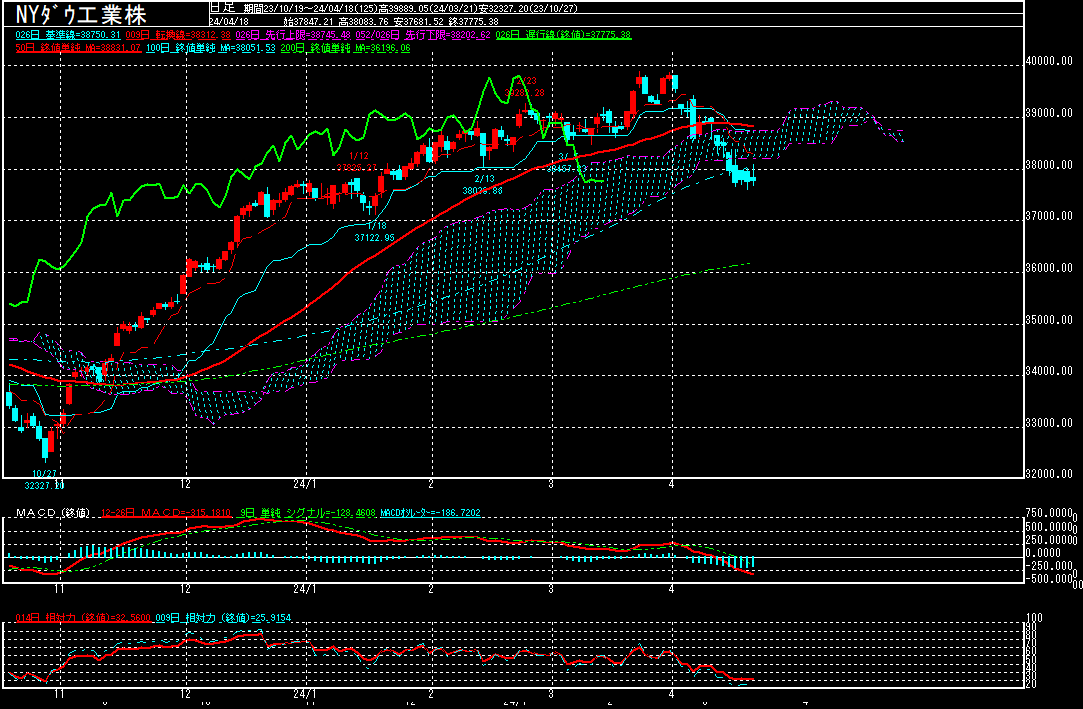Click the 1/18 annotation 37122.95
This screenshot has height=709, width=1083.
pos(375,232)
